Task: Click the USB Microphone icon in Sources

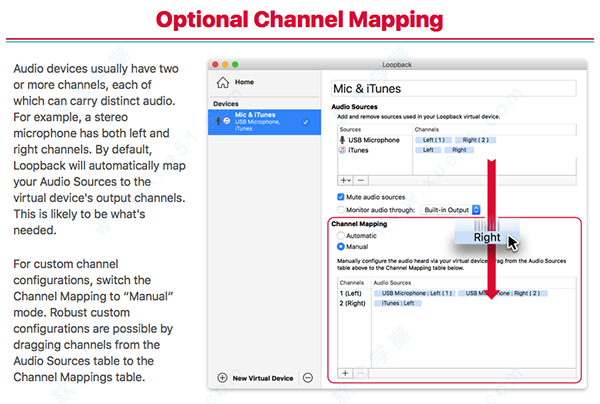Action: 342,140
